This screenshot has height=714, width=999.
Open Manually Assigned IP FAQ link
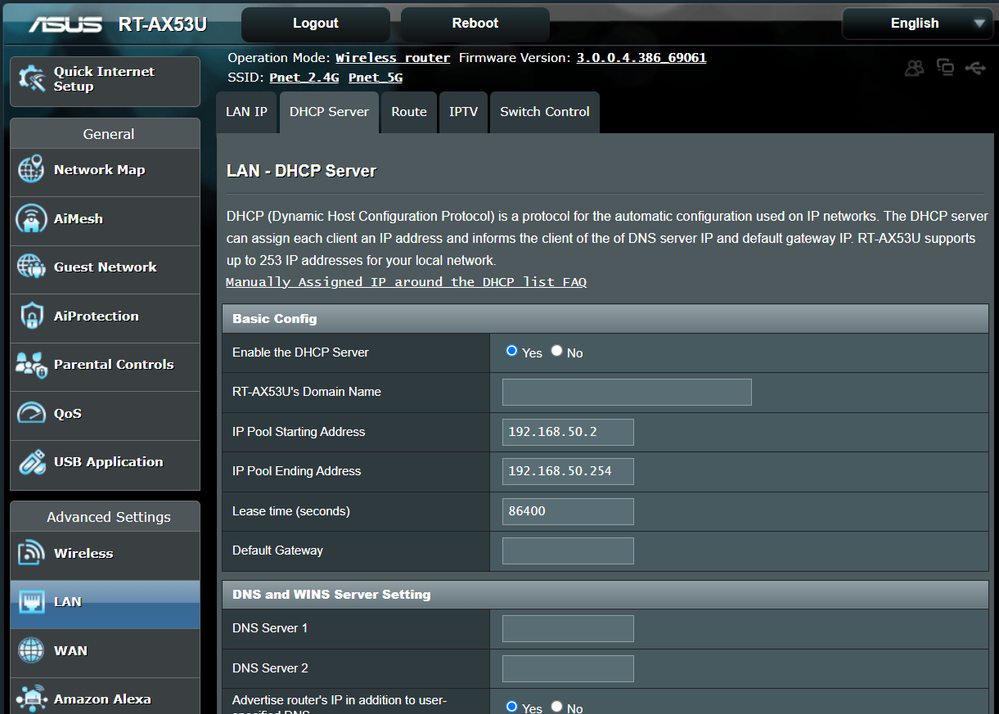point(406,282)
